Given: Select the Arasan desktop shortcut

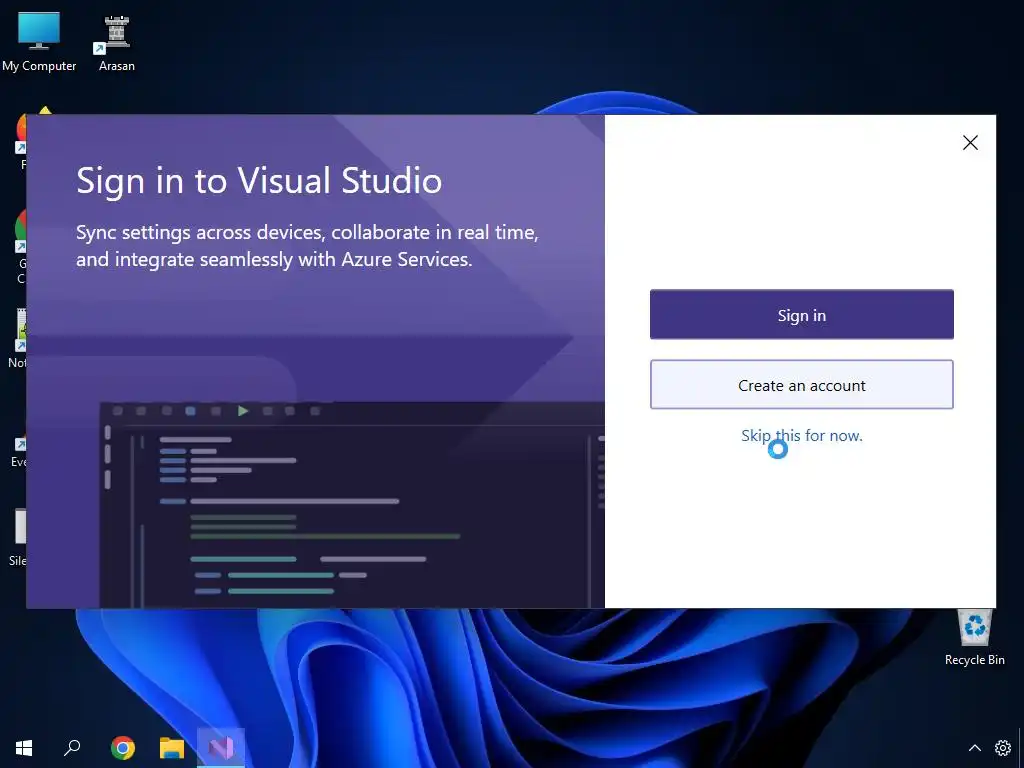Looking at the screenshot, I should point(117,41).
